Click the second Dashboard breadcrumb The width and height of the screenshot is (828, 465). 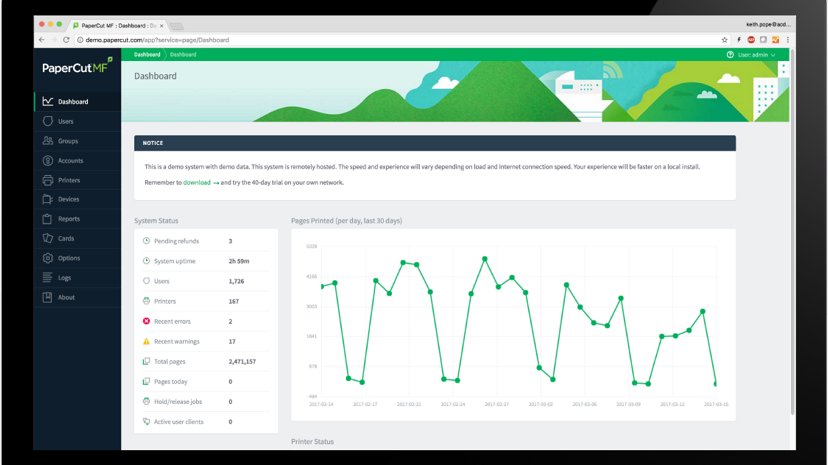(x=183, y=55)
